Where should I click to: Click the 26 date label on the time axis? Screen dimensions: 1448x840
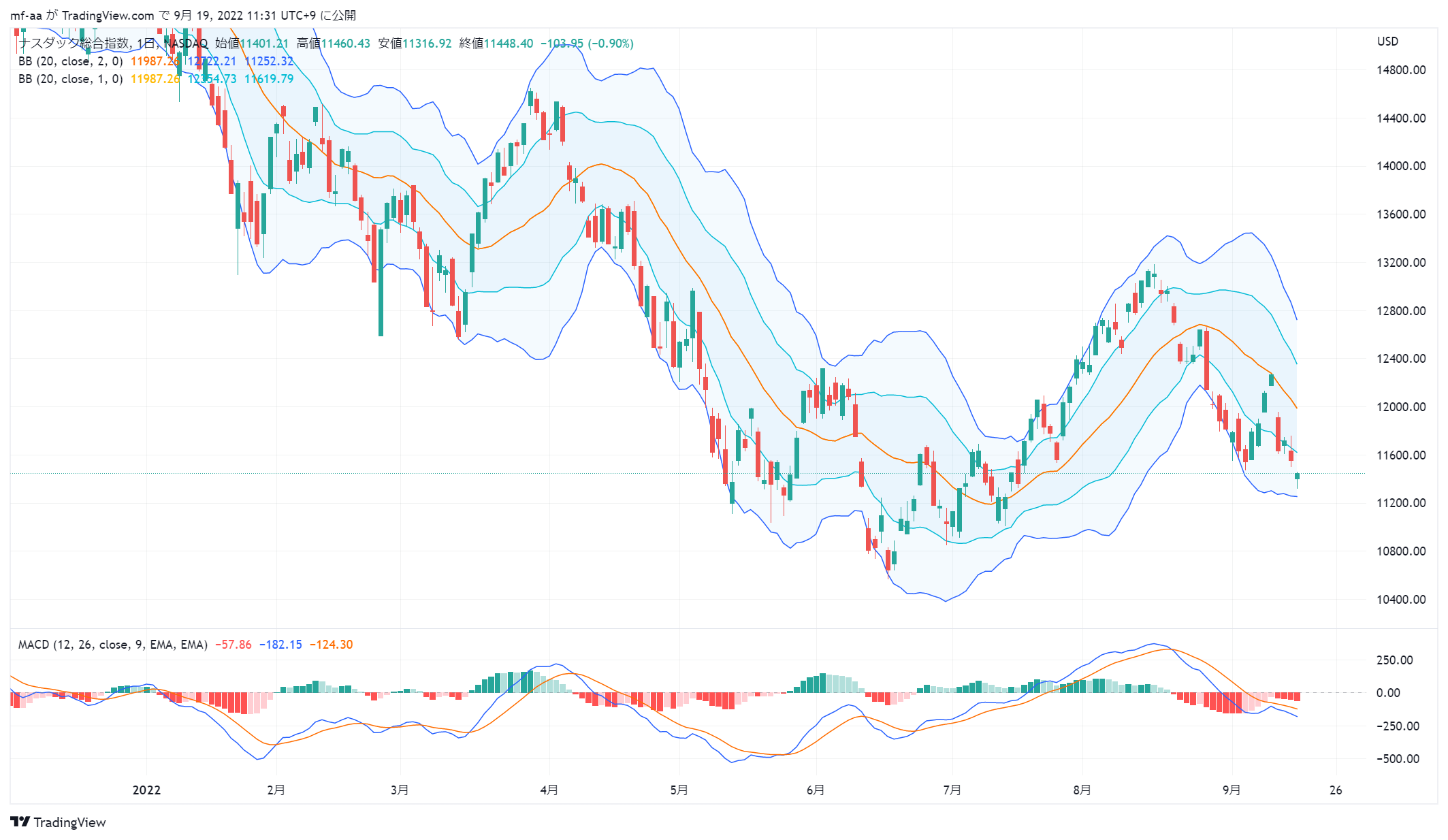[1336, 790]
